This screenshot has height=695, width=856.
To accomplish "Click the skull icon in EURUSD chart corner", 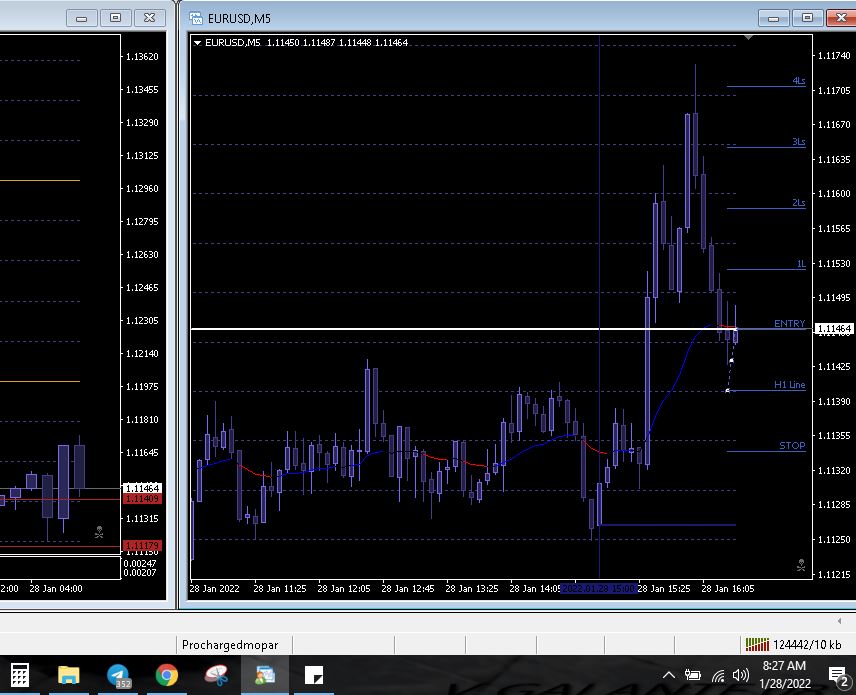I will (x=801, y=565).
